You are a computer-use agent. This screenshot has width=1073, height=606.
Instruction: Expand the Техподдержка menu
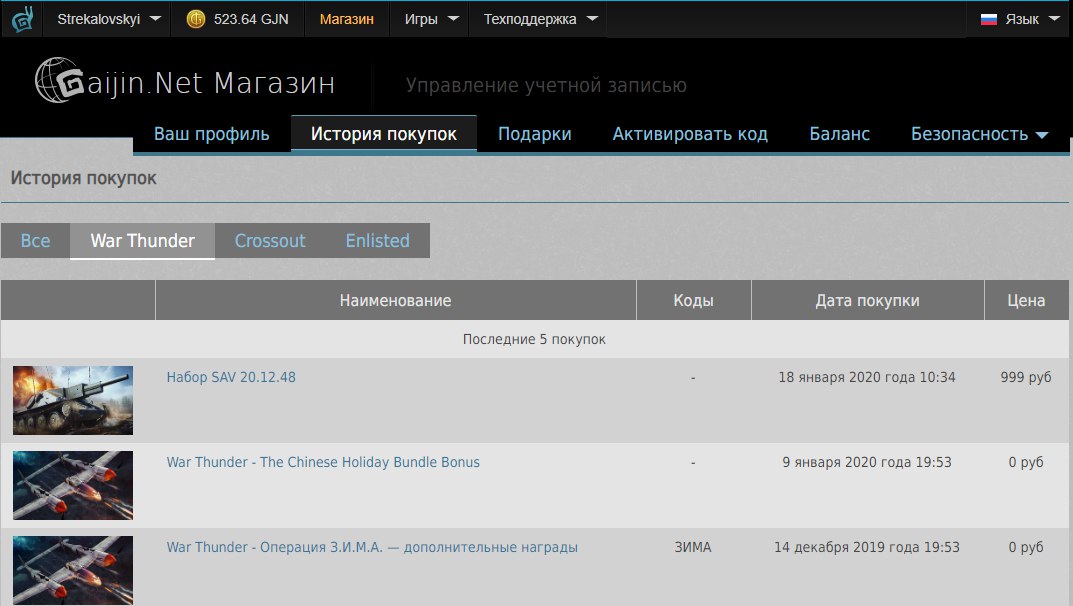pos(539,19)
